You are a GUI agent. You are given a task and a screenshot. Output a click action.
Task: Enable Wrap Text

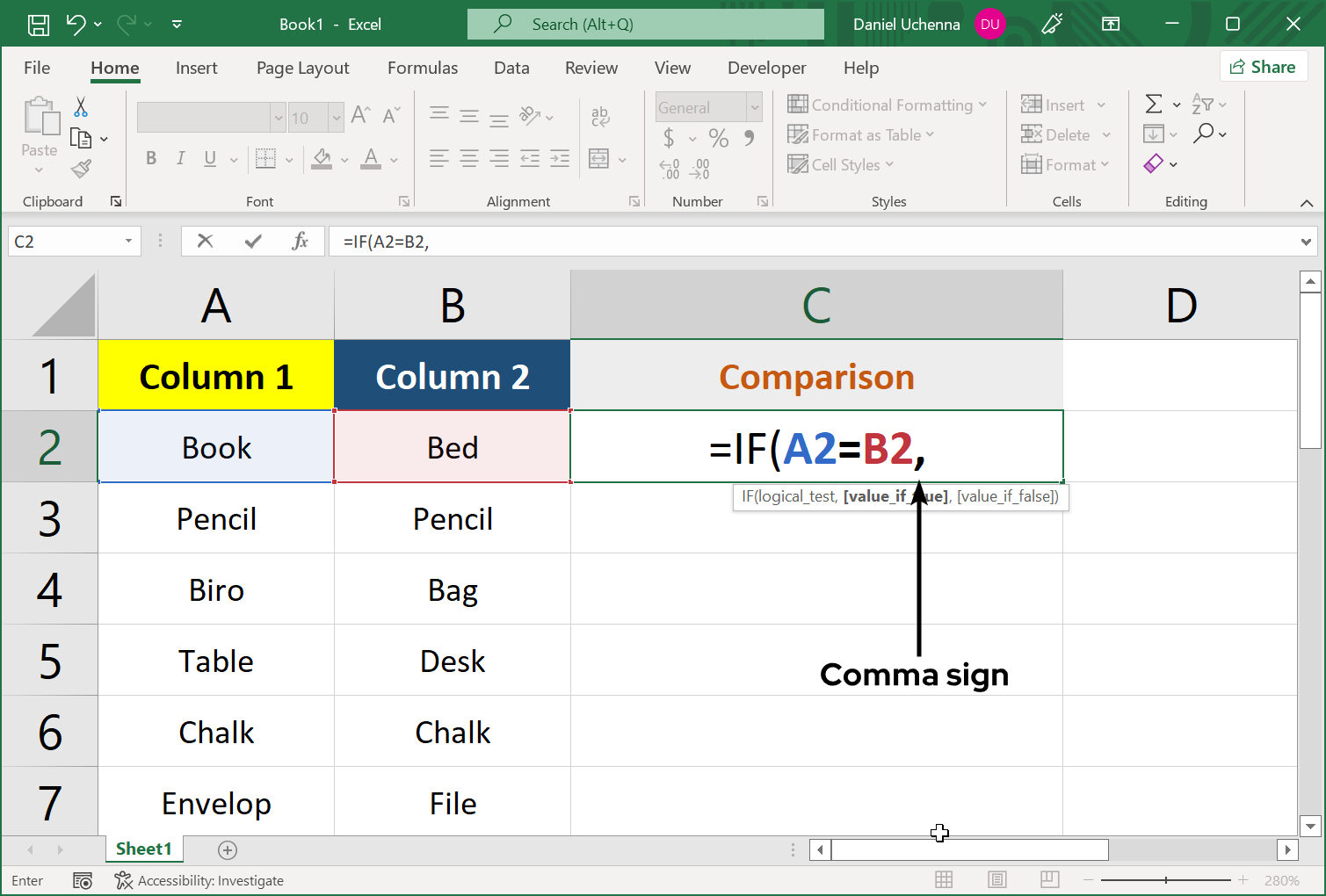click(600, 115)
